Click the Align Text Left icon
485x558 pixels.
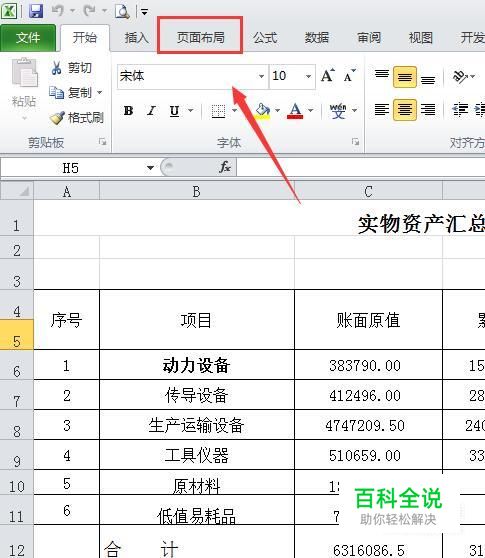(382, 110)
